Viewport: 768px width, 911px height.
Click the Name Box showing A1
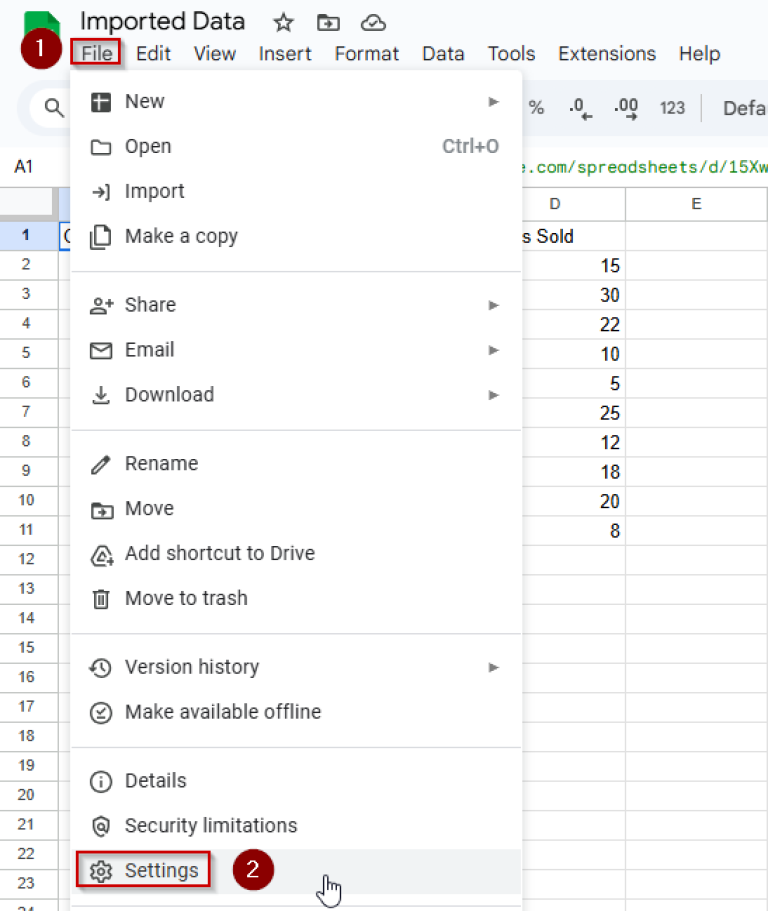pyautogui.click(x=24, y=167)
